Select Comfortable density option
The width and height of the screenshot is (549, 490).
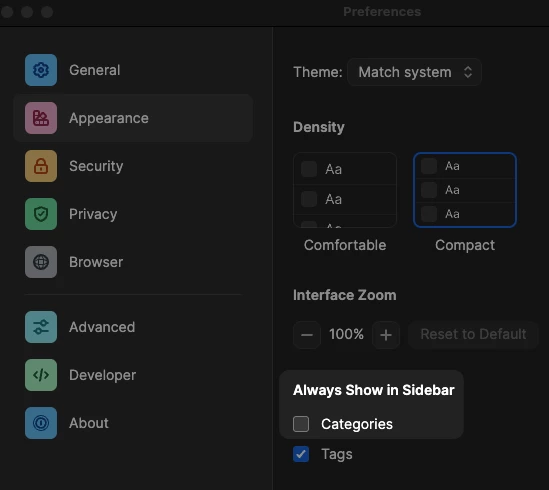(x=345, y=190)
